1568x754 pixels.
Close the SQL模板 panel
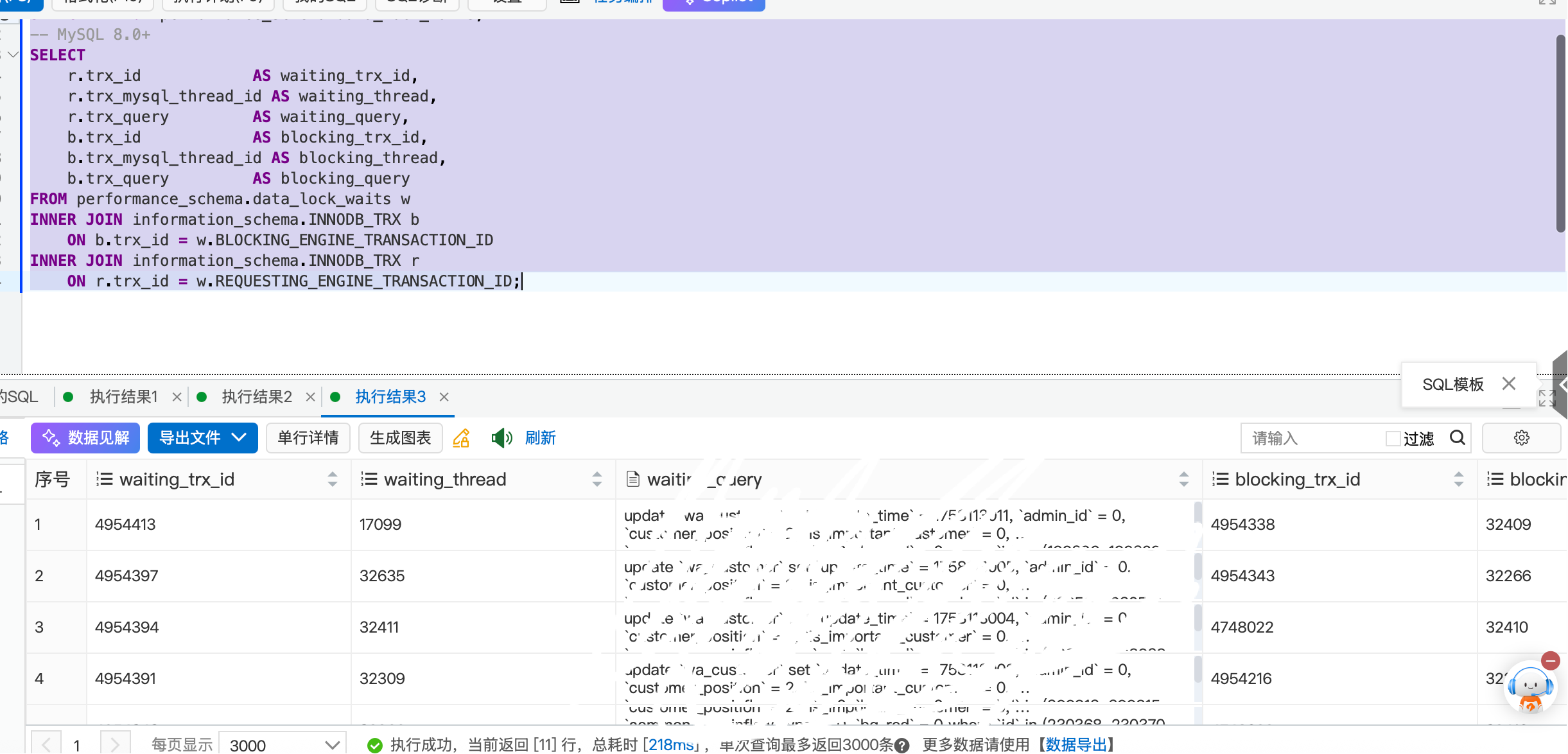click(1509, 384)
